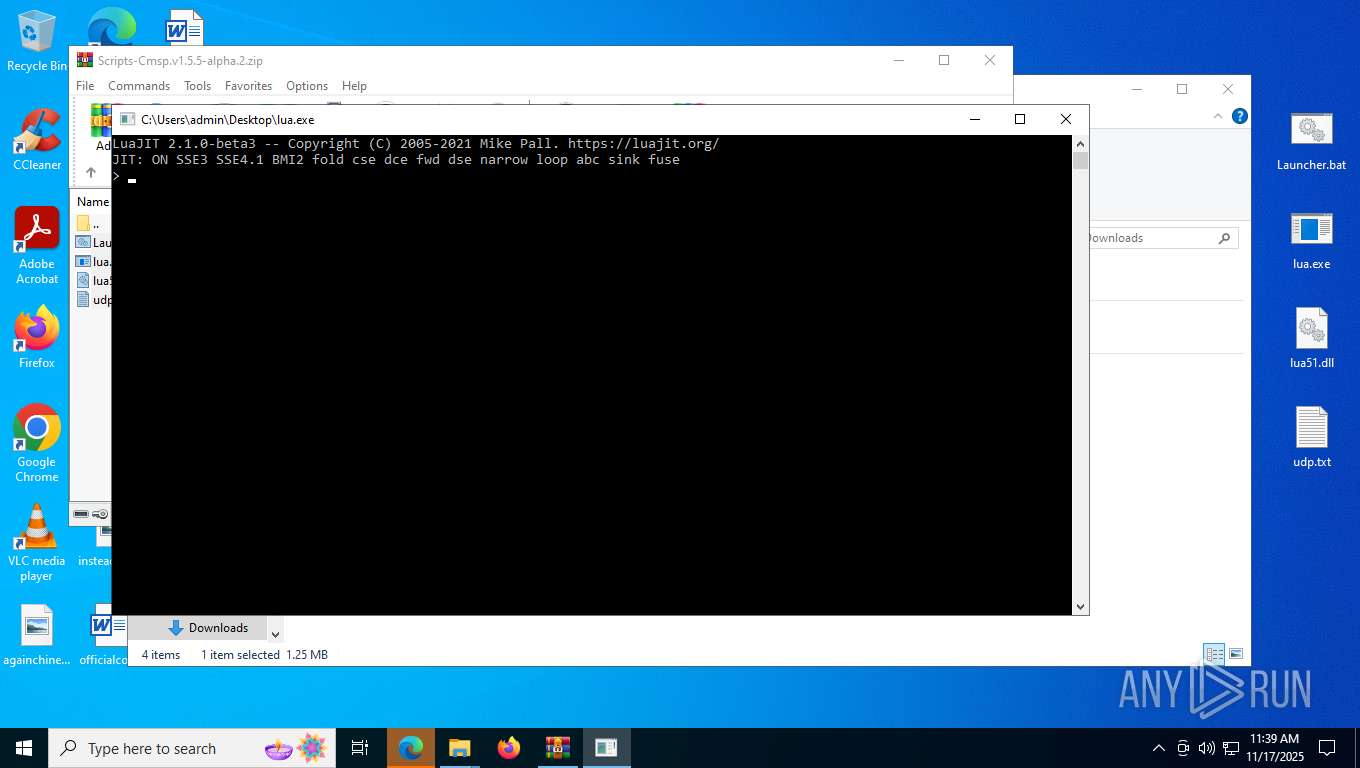This screenshot has height=768, width=1360.
Task: Open WinRAR File menu
Action: tap(85, 86)
